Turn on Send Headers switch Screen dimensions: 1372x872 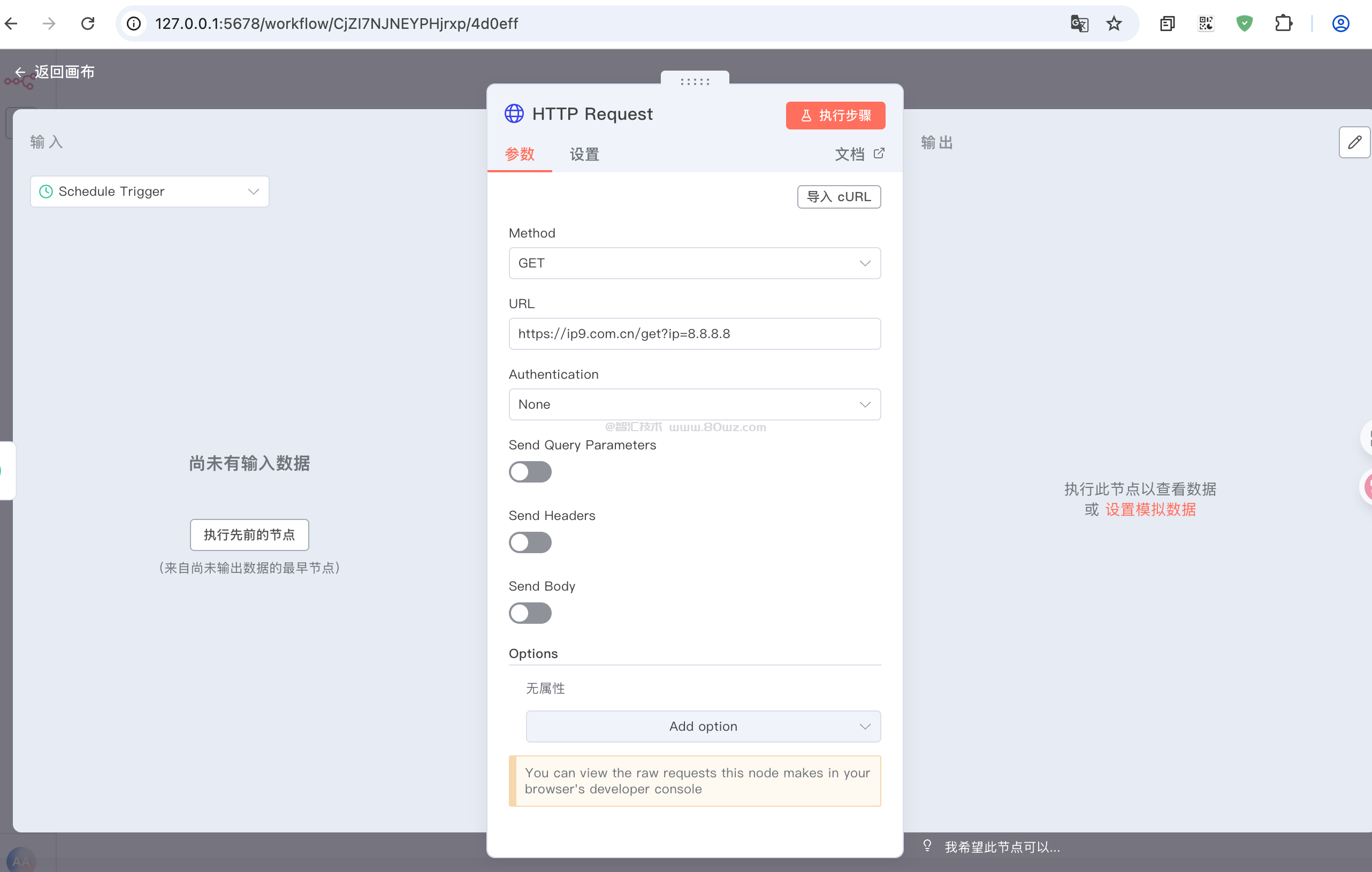(x=530, y=542)
